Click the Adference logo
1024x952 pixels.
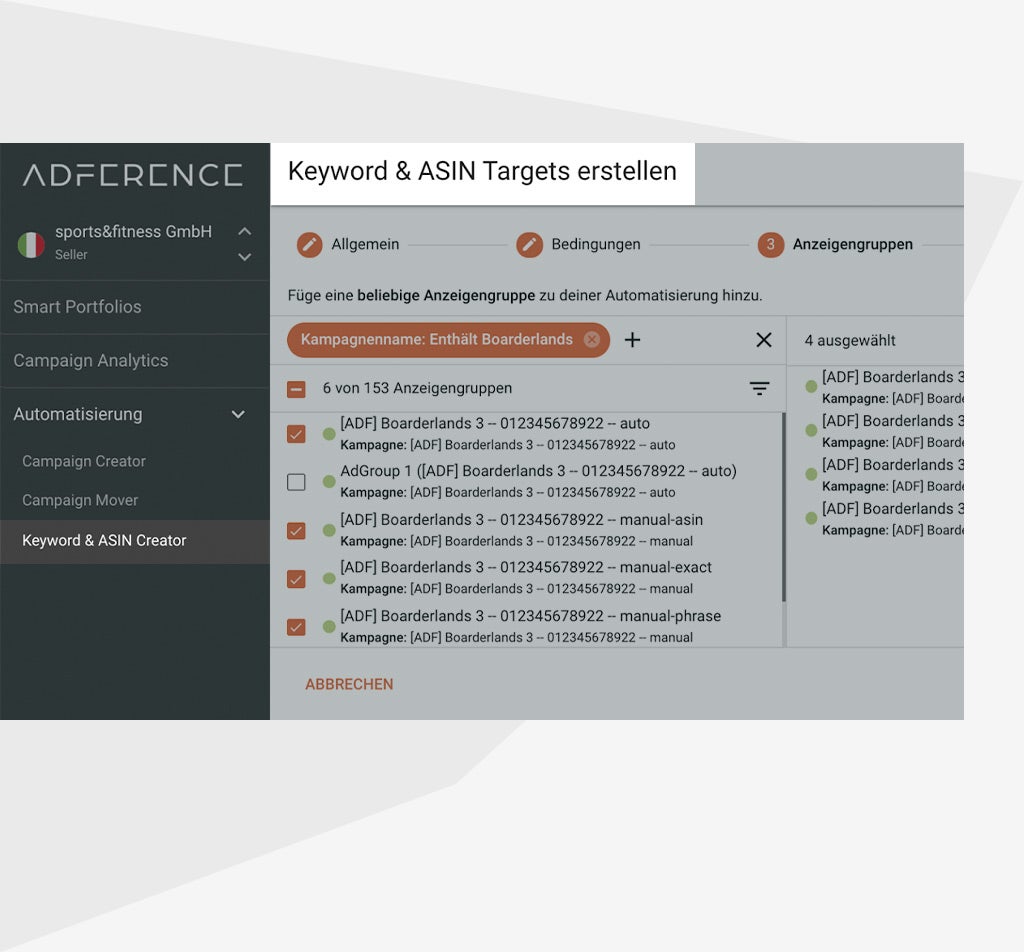(133, 175)
